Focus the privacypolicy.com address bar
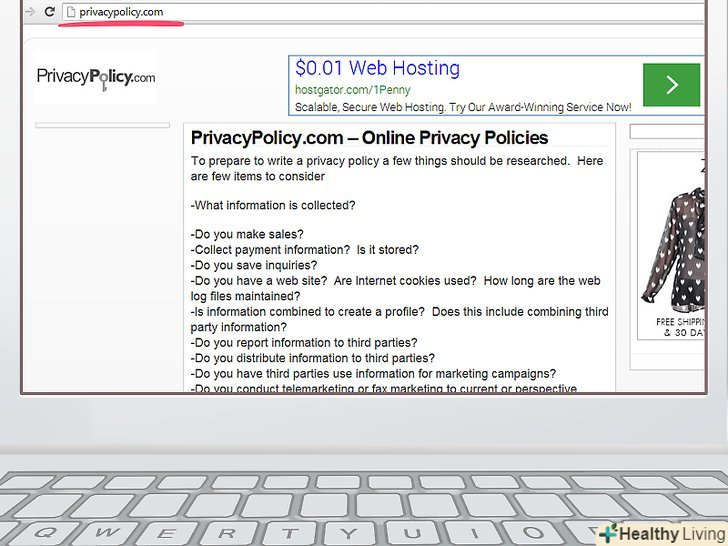The image size is (728, 546). [x=385, y=12]
